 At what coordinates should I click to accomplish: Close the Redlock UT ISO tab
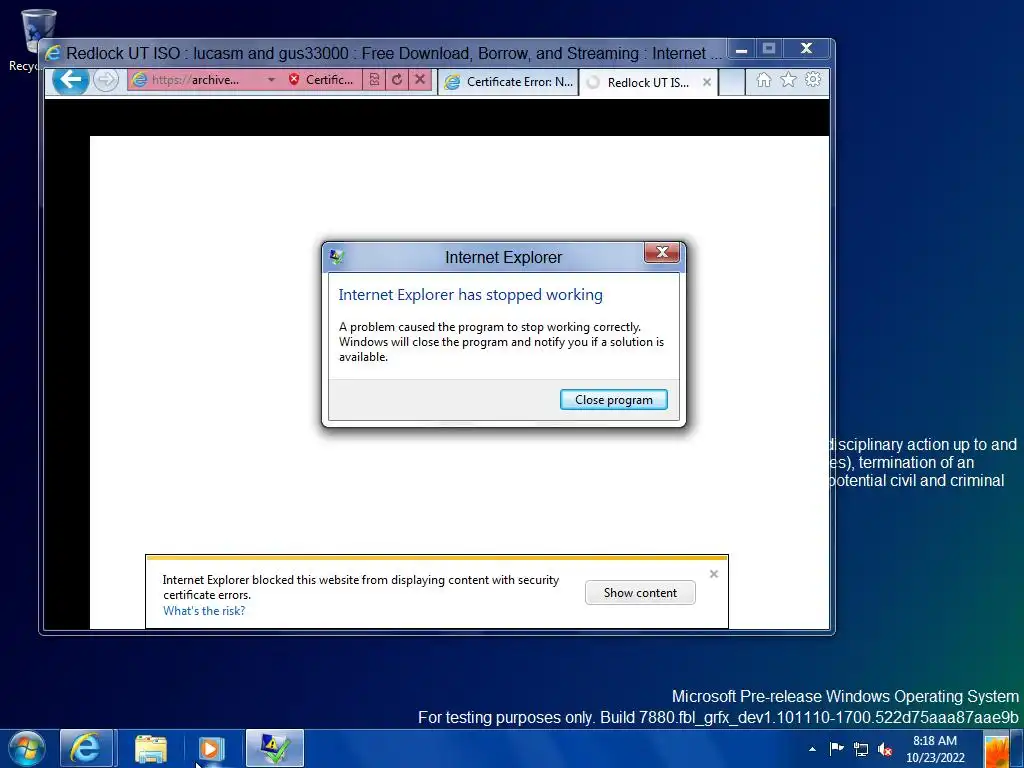[707, 82]
